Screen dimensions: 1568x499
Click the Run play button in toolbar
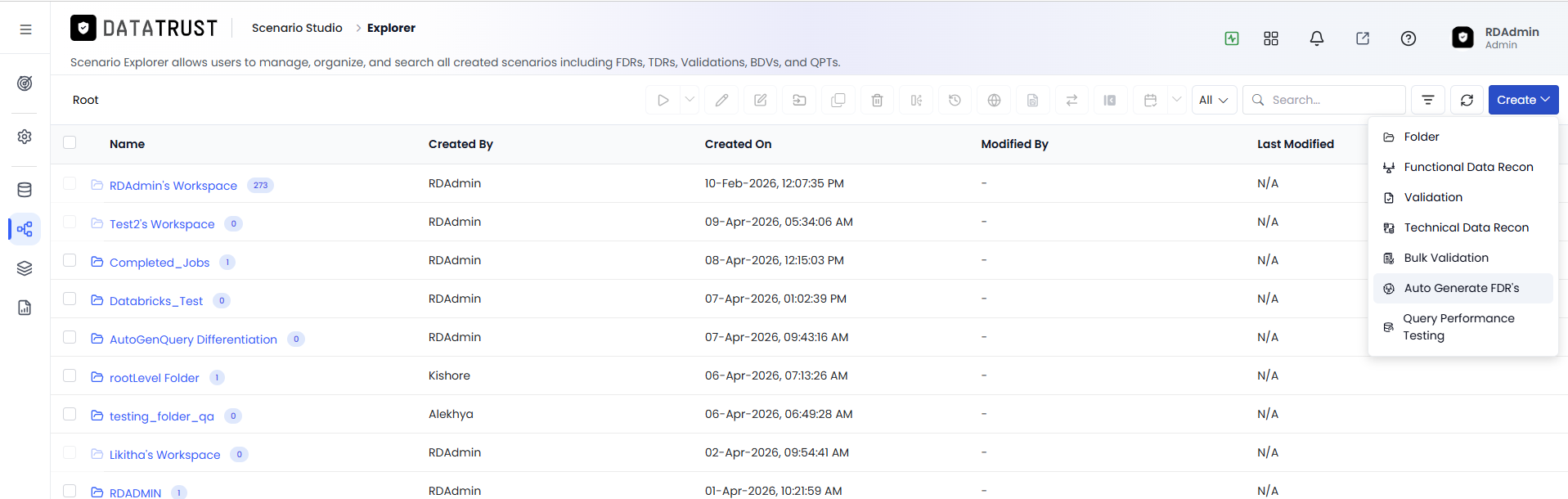[663, 100]
